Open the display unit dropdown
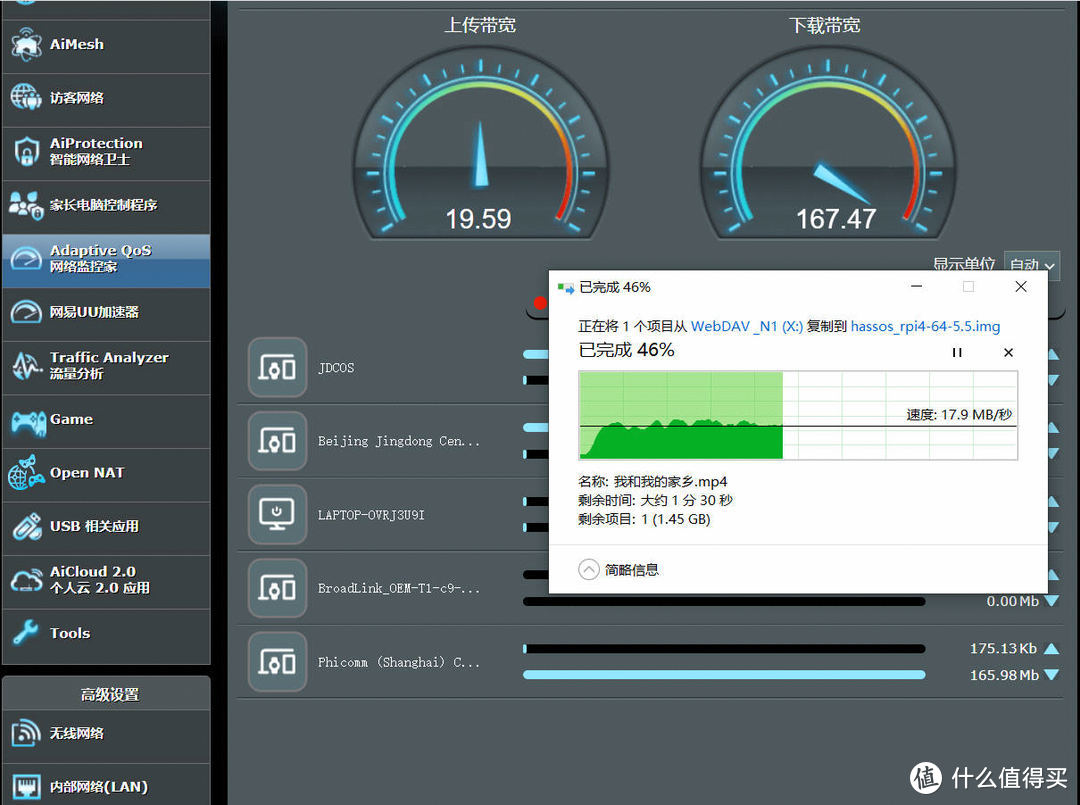The height and width of the screenshot is (805, 1080). click(1031, 266)
